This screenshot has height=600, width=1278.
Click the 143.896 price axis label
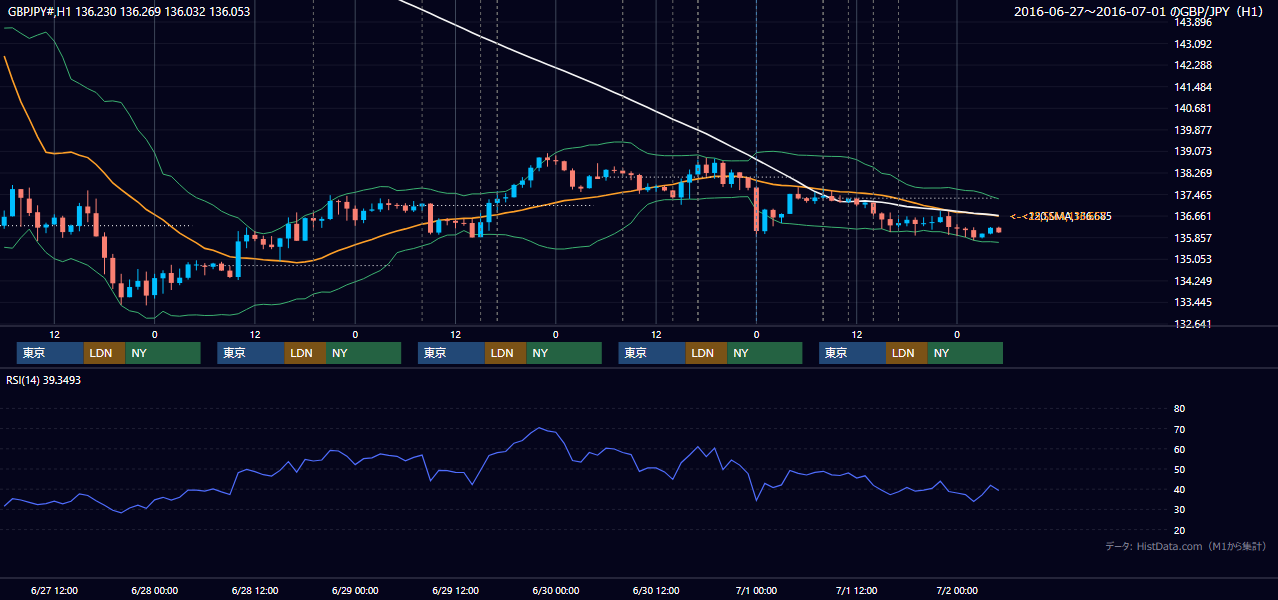1194,22
